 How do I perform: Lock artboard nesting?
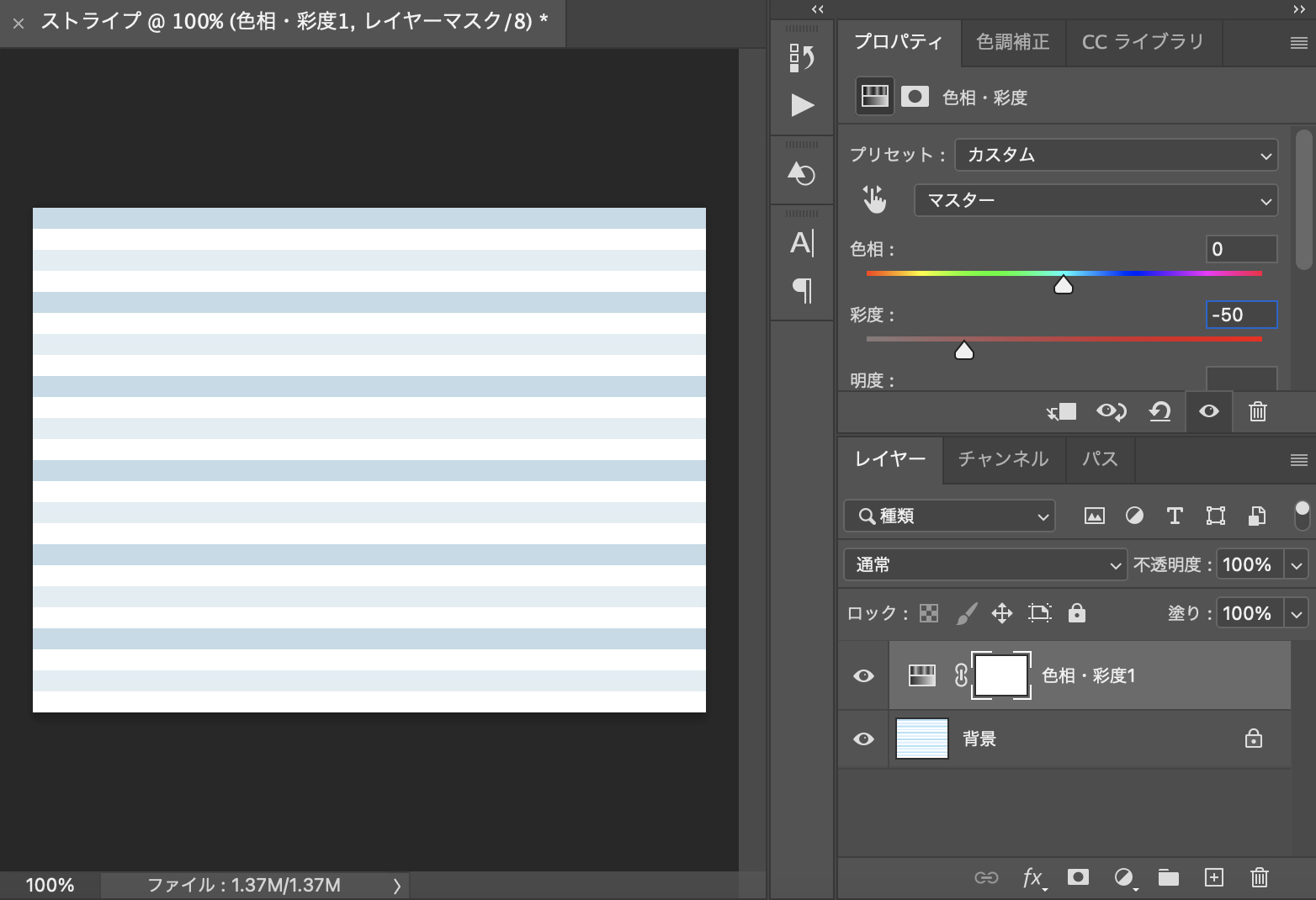click(x=1040, y=613)
